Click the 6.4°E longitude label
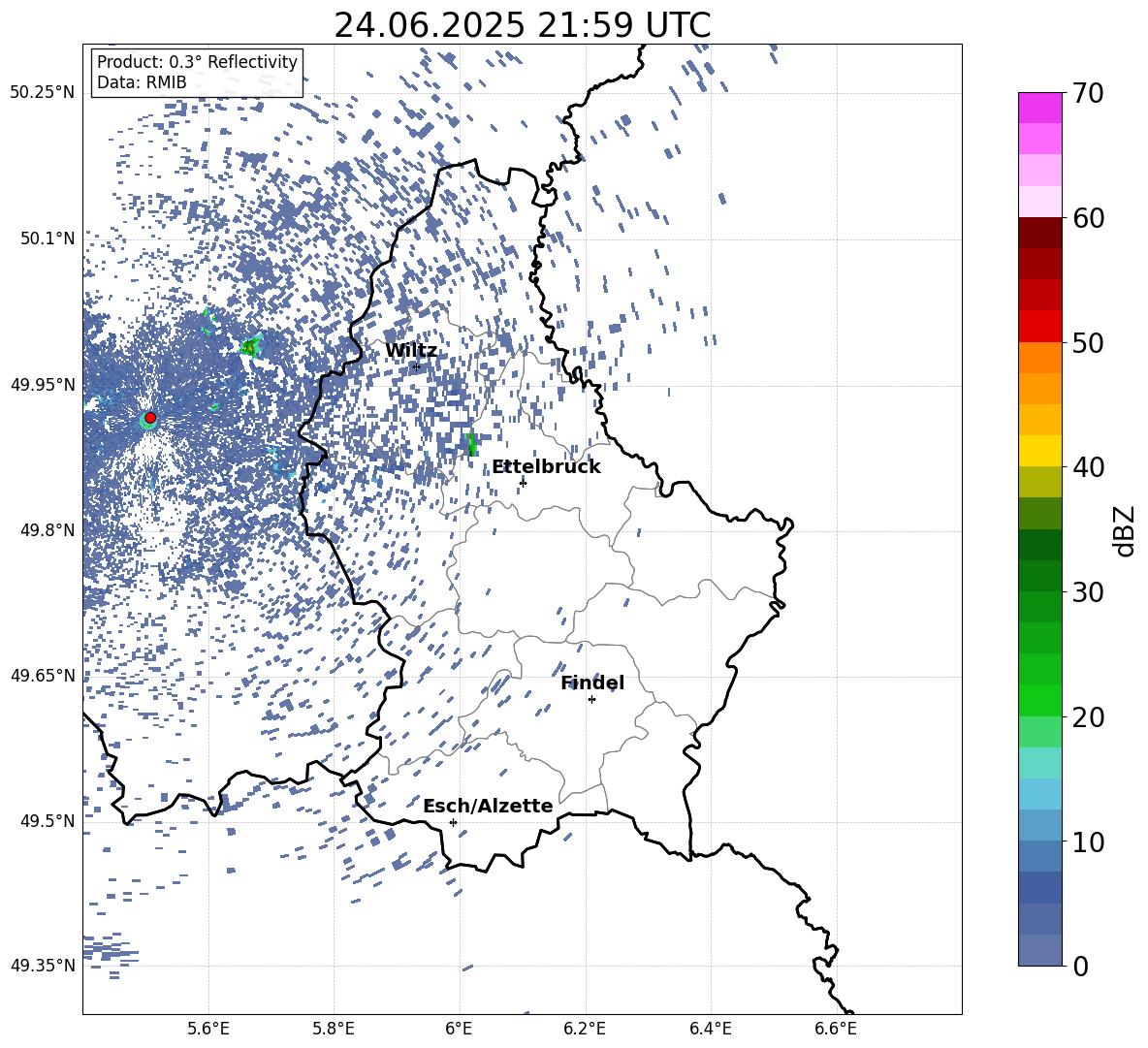 tap(710, 1029)
